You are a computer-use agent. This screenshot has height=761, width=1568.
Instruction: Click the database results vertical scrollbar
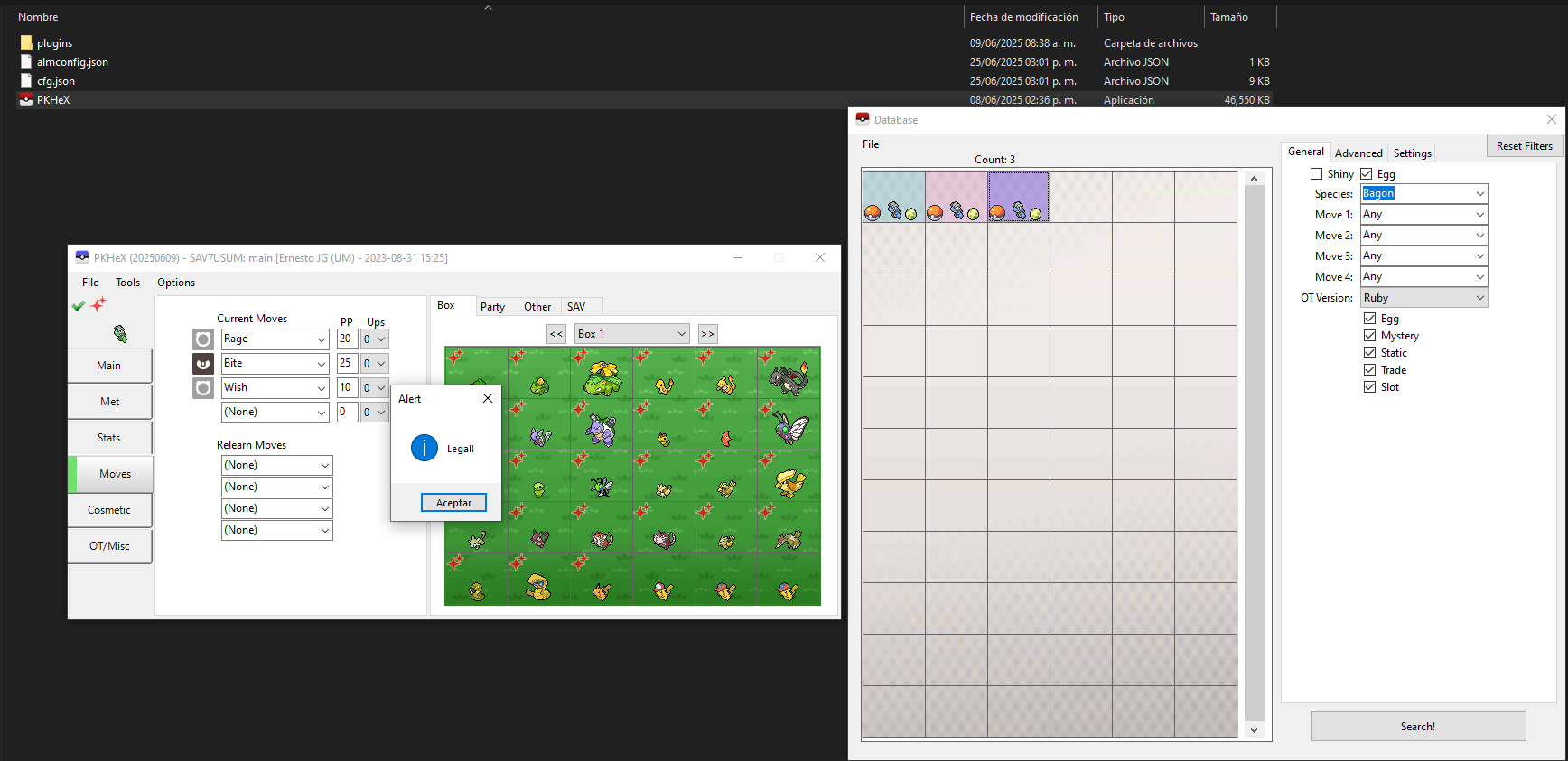1254,451
